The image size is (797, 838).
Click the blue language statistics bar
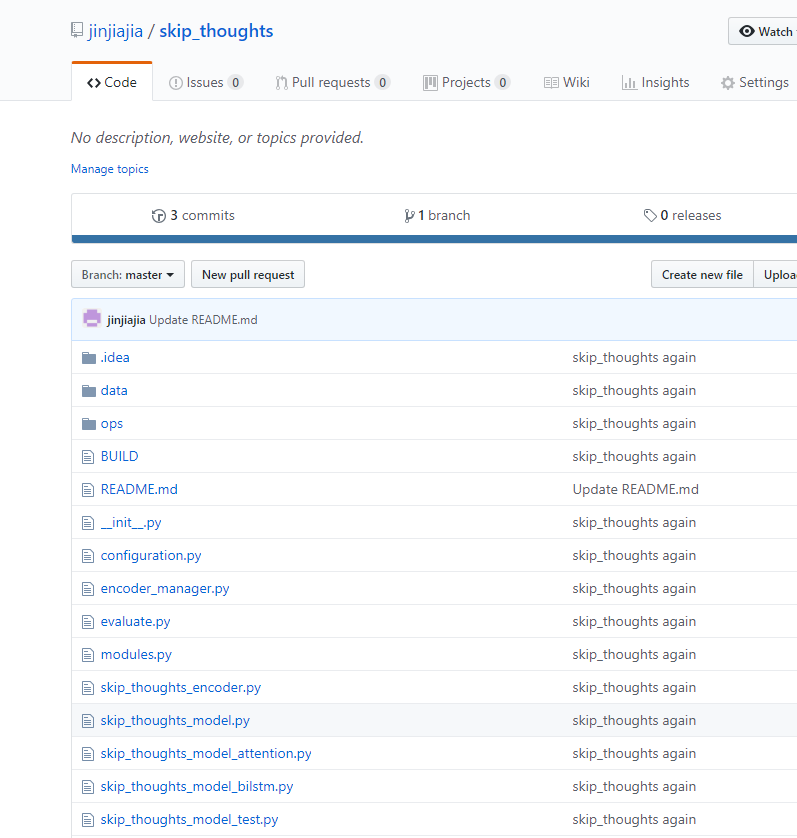tap(434, 239)
